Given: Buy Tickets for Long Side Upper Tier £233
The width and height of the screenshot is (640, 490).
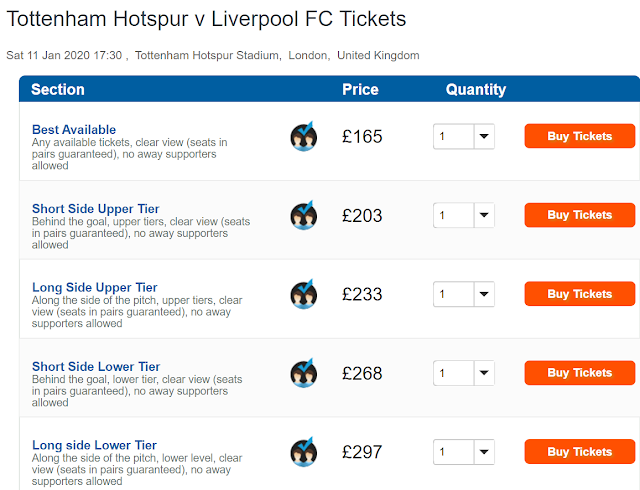Looking at the screenshot, I should (580, 294).
